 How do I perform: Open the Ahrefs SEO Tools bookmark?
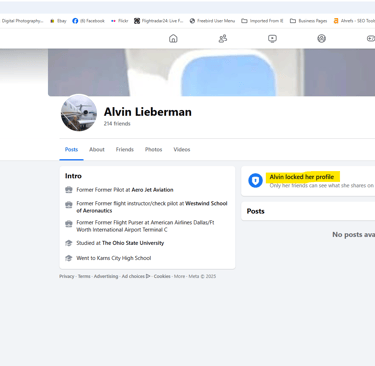(x=354, y=21)
